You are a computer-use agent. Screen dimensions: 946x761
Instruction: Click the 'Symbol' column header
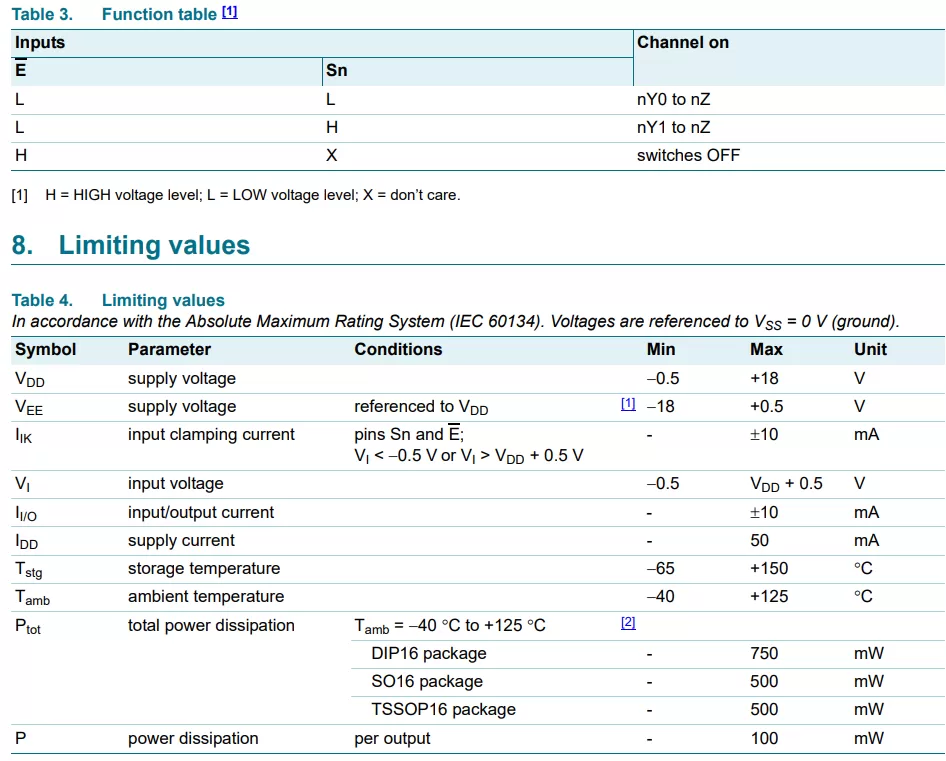point(46,349)
